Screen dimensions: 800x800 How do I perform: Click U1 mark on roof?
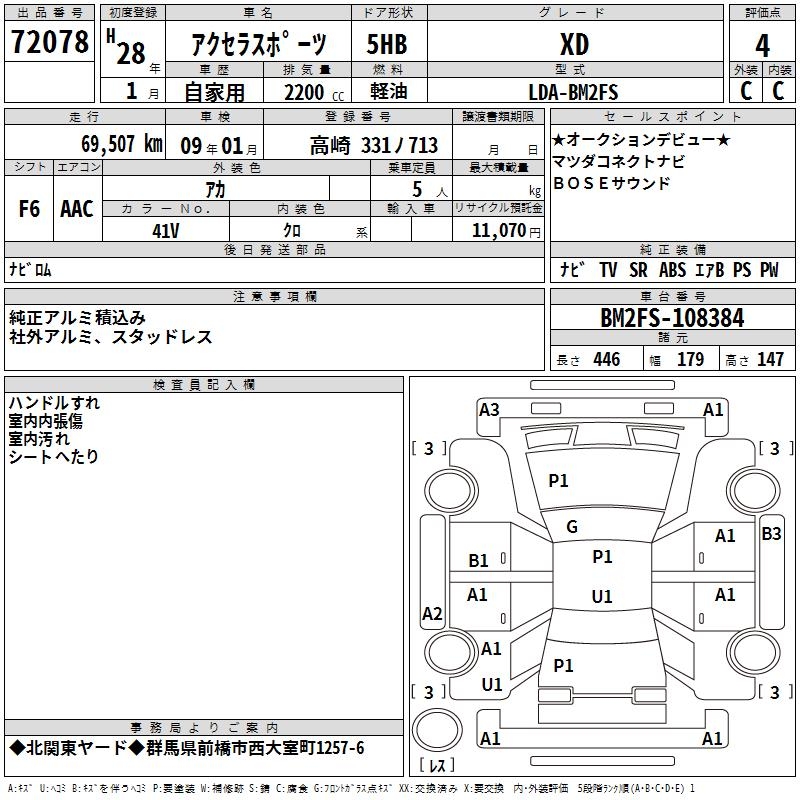click(602, 596)
